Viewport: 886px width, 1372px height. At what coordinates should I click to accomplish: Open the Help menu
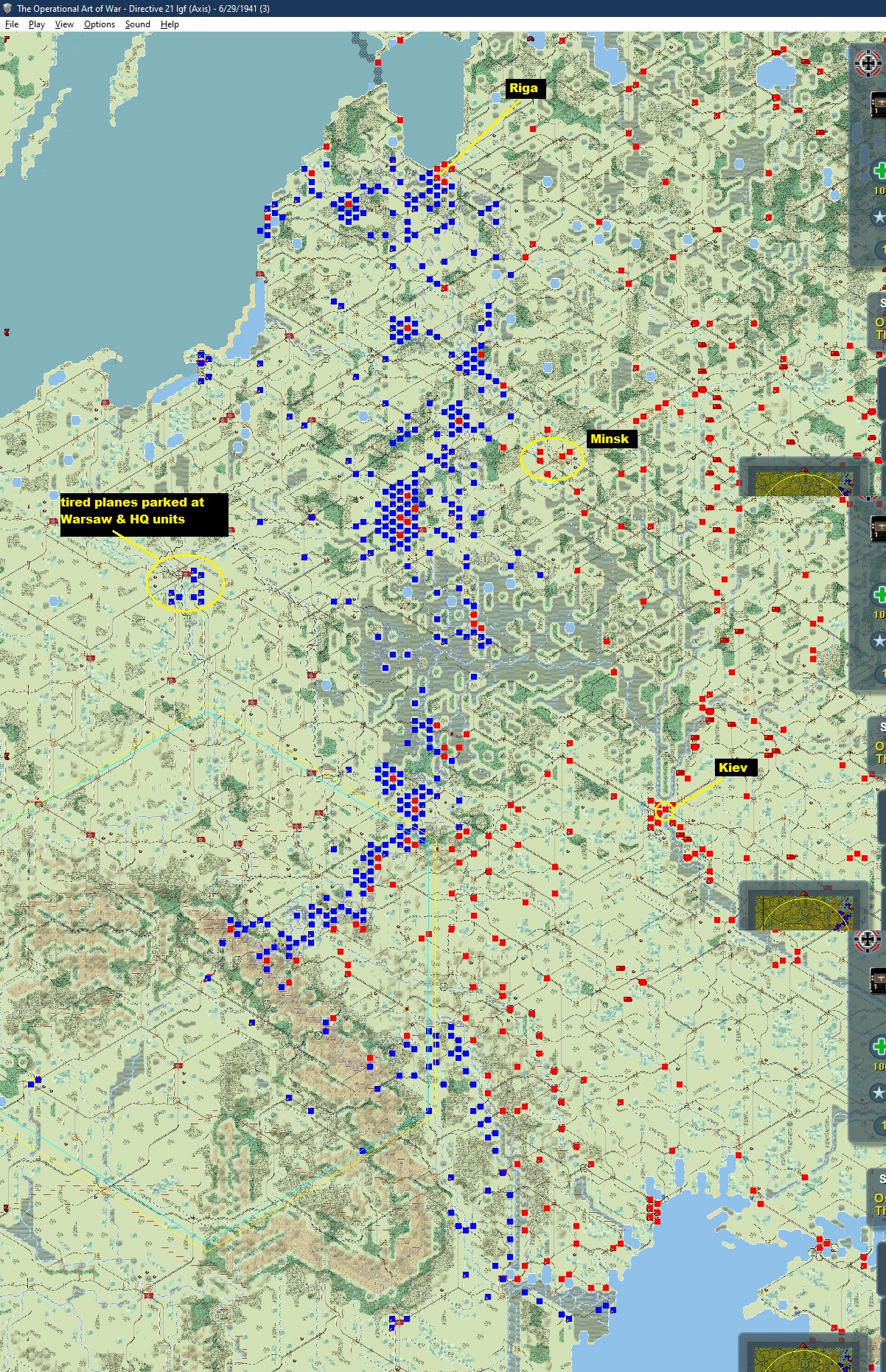coord(170,24)
